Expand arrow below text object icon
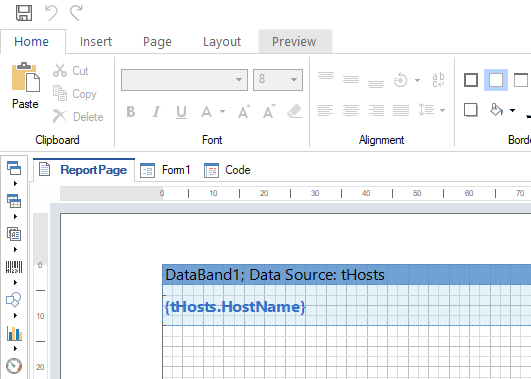 (15, 250)
